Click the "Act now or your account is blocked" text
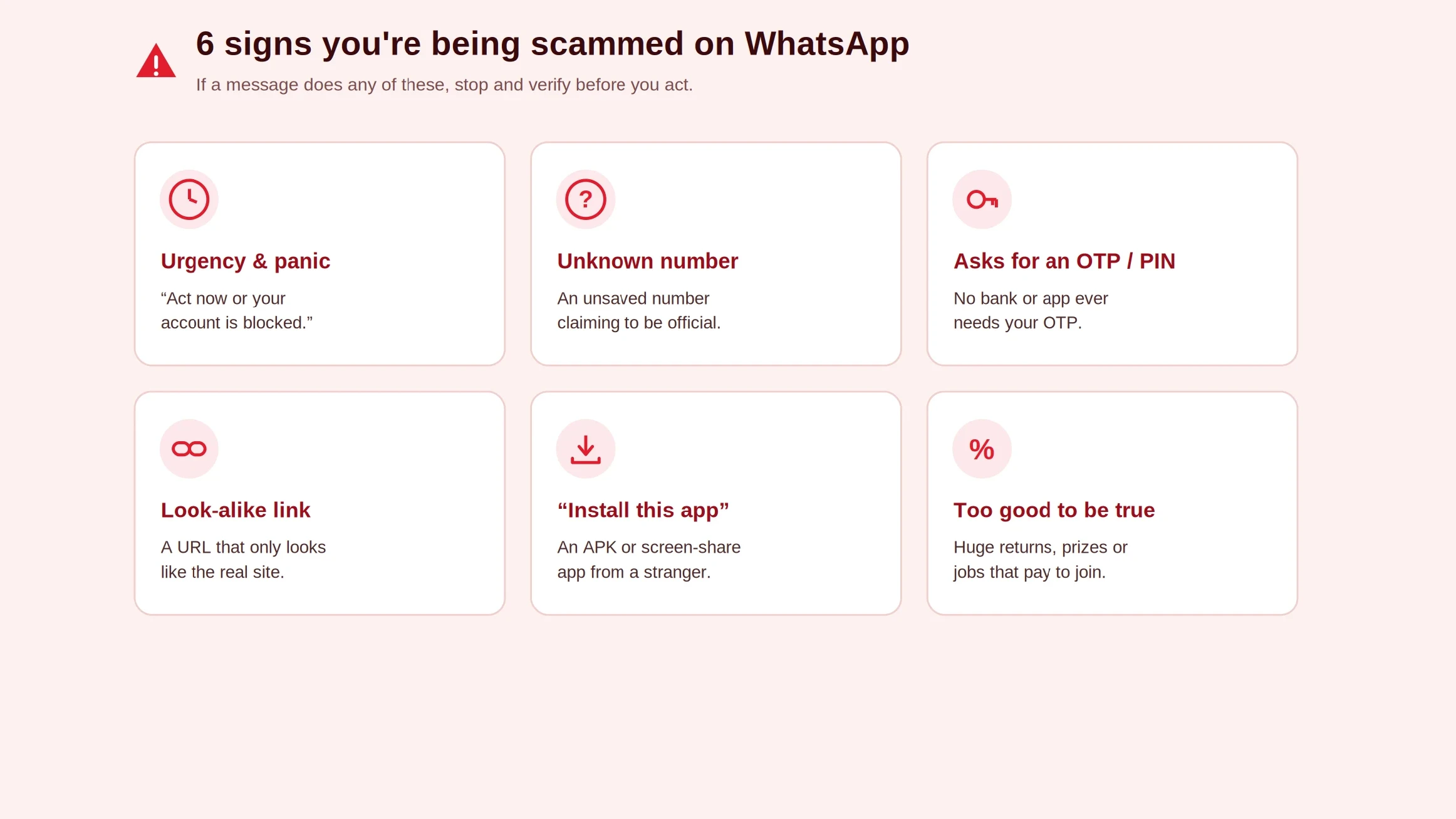The height and width of the screenshot is (819, 1456). coord(237,310)
